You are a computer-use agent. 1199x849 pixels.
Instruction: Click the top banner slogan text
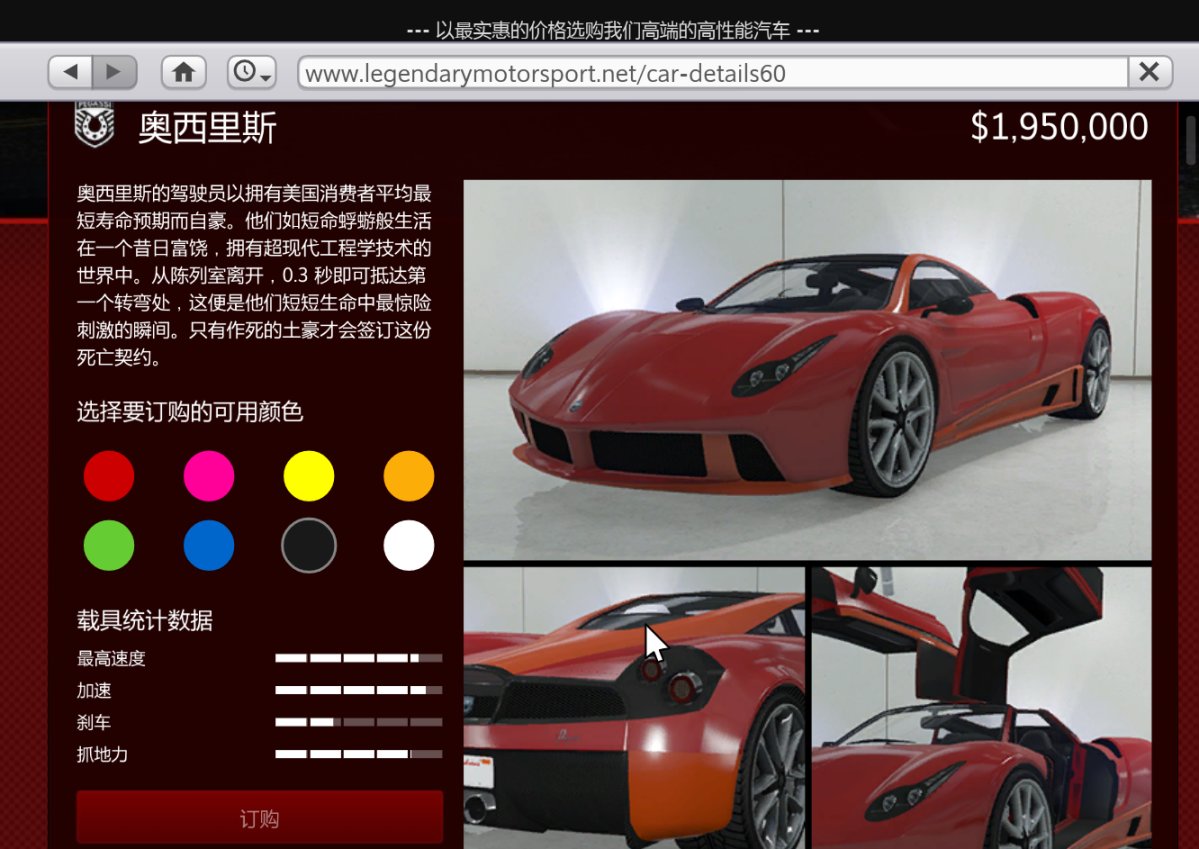(x=612, y=31)
